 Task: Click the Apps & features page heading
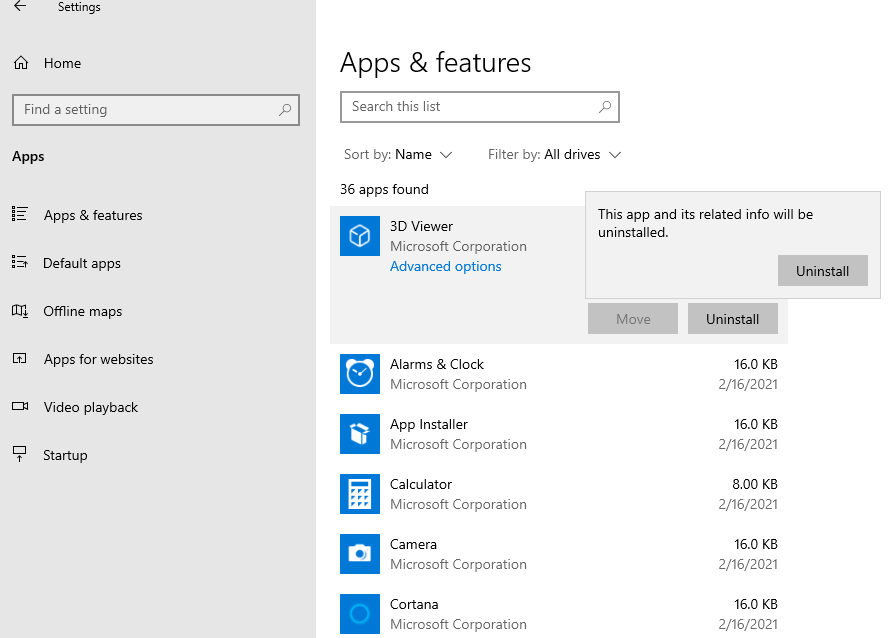(435, 63)
